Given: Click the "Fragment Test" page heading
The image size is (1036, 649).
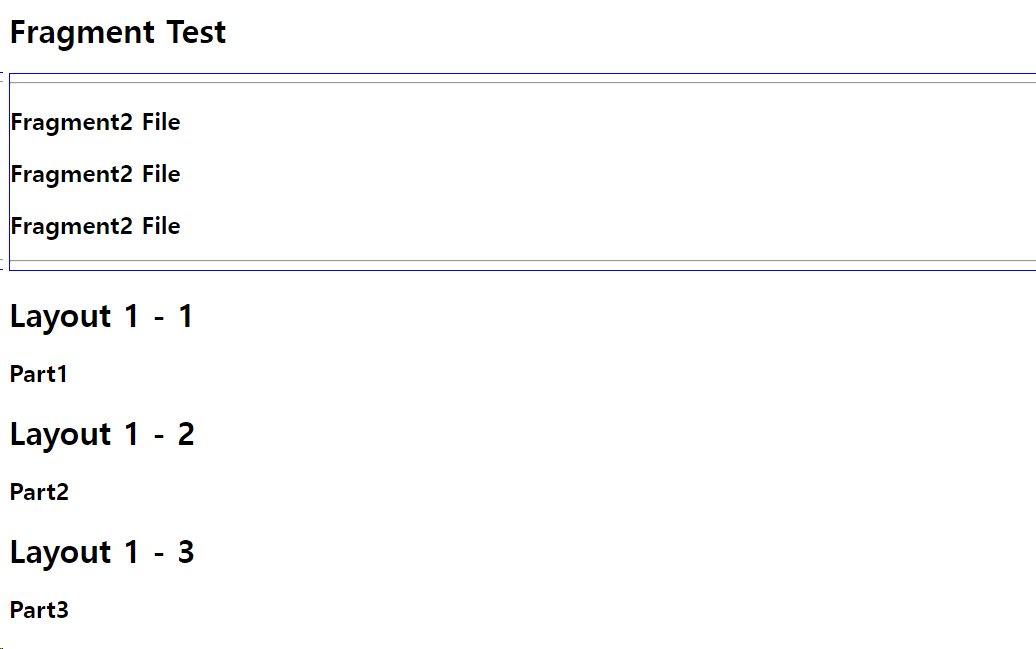Looking at the screenshot, I should pos(118,32).
